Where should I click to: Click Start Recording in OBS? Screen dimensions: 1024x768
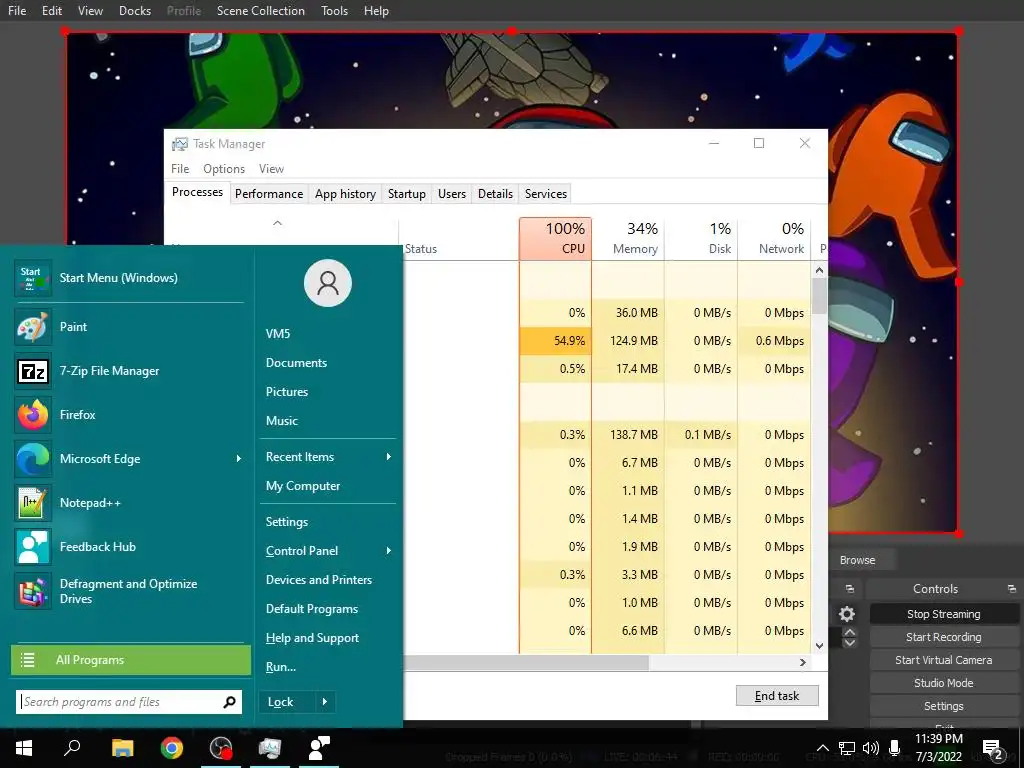pyautogui.click(x=944, y=637)
